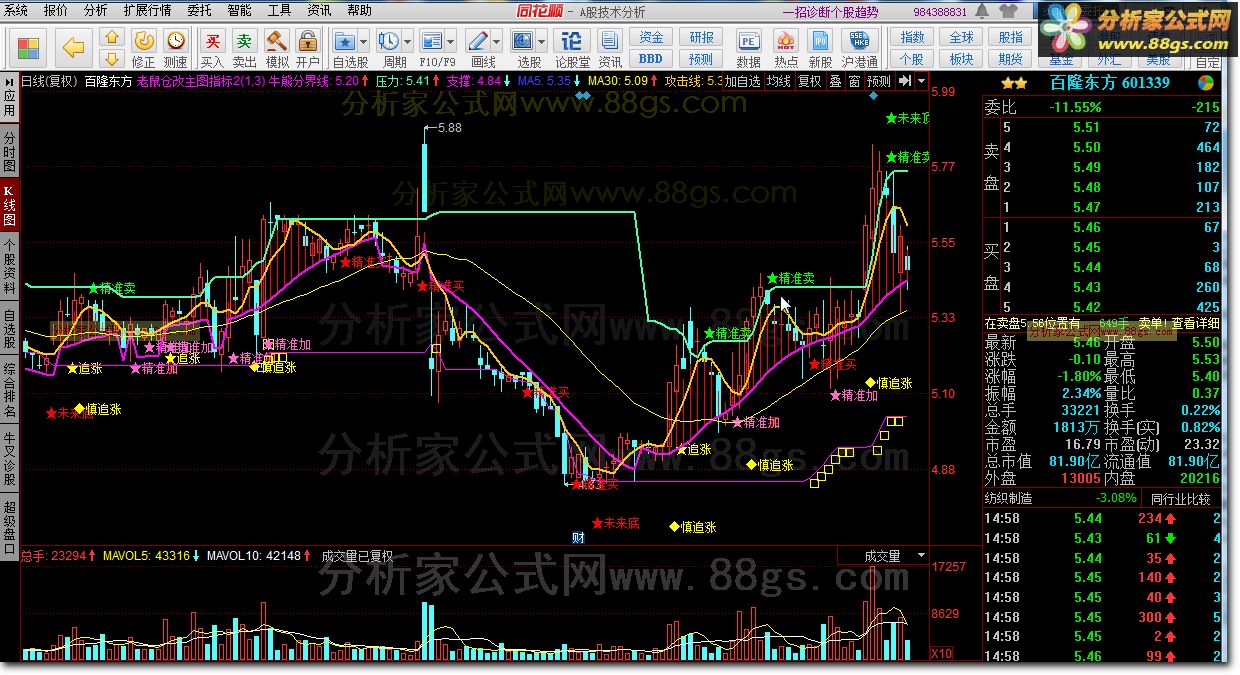Click the pie chart icon beside 601339
1240x675 pixels.
pyautogui.click(x=1208, y=82)
